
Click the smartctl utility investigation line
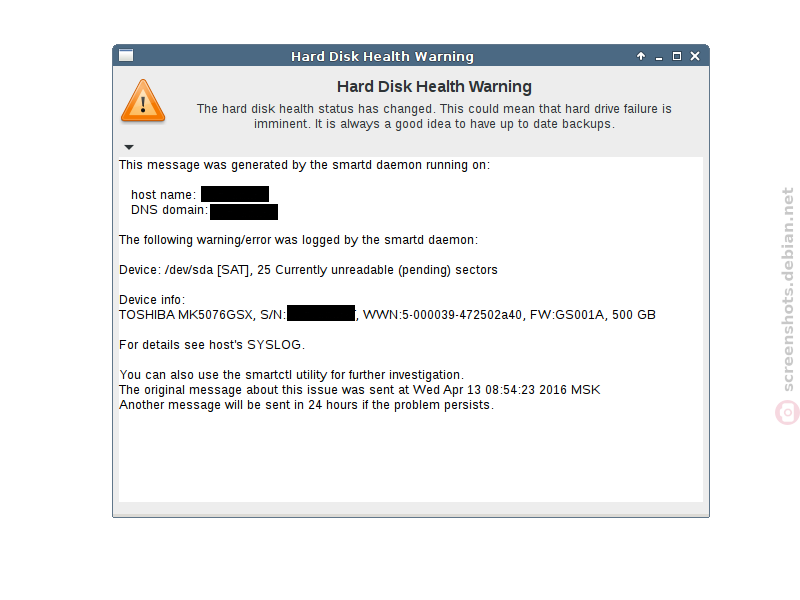pos(291,375)
